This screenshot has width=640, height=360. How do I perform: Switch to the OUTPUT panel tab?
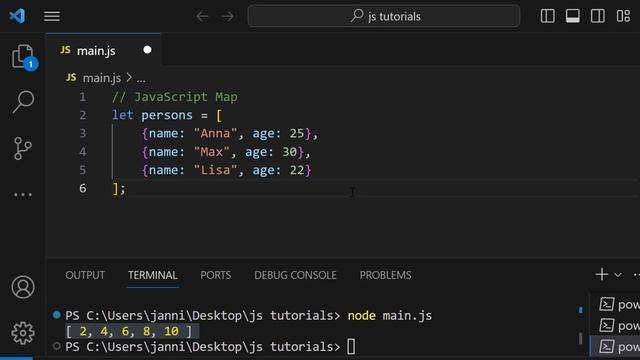pyautogui.click(x=85, y=275)
